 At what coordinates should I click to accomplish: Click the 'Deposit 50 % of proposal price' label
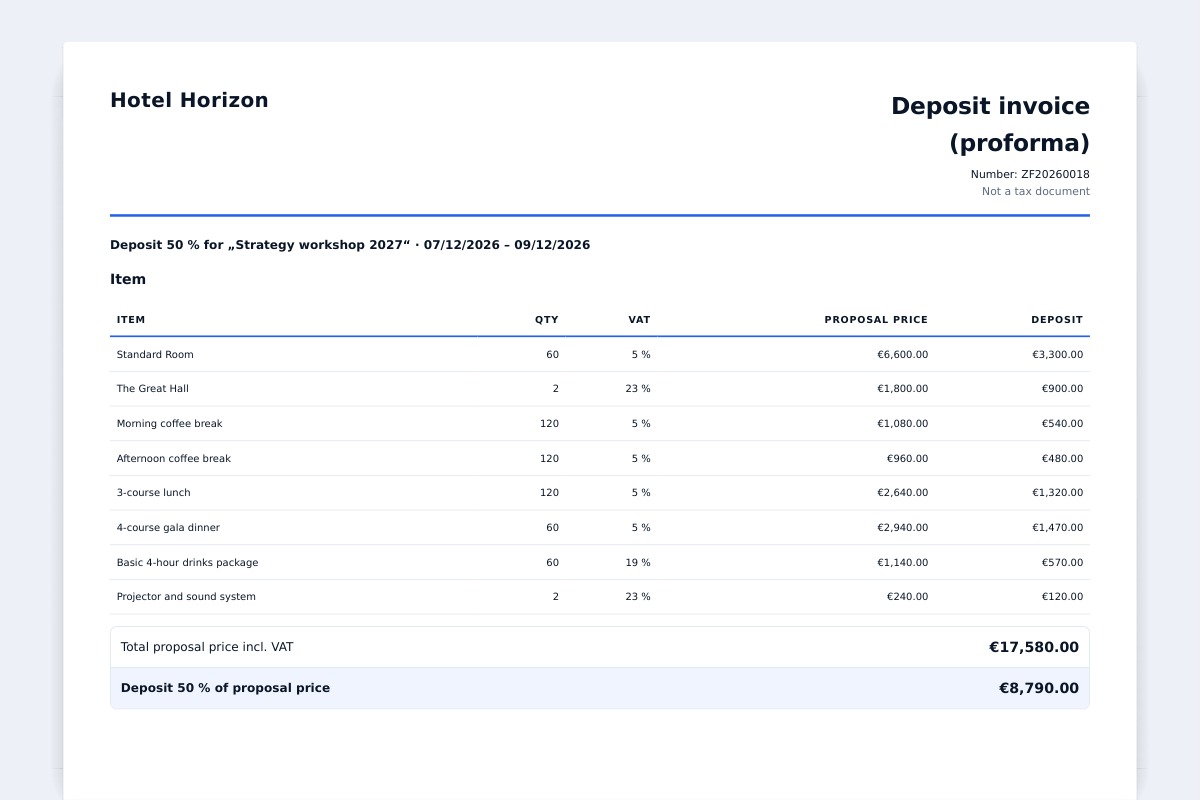(x=225, y=688)
